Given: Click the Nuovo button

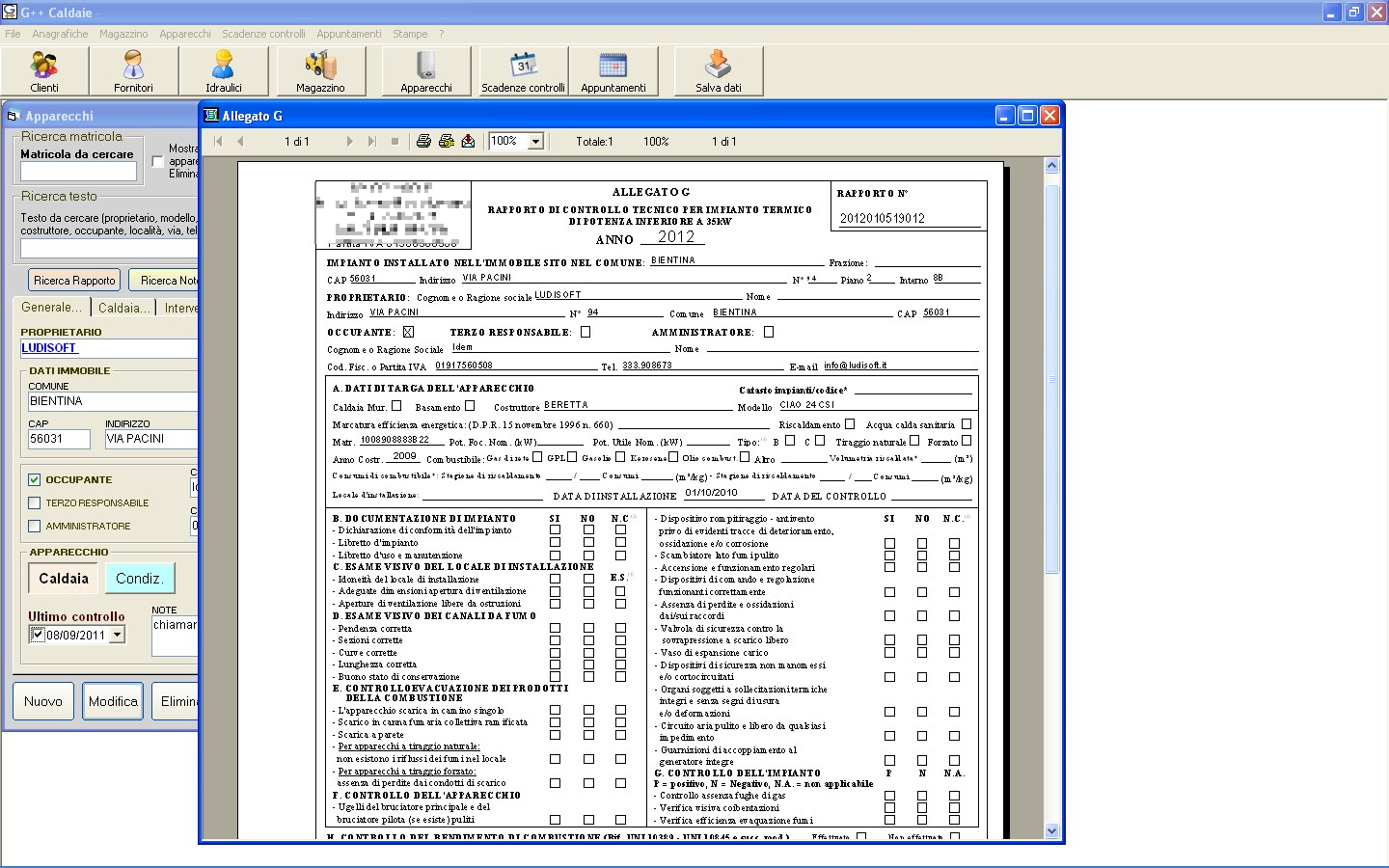Looking at the screenshot, I should 43,701.
